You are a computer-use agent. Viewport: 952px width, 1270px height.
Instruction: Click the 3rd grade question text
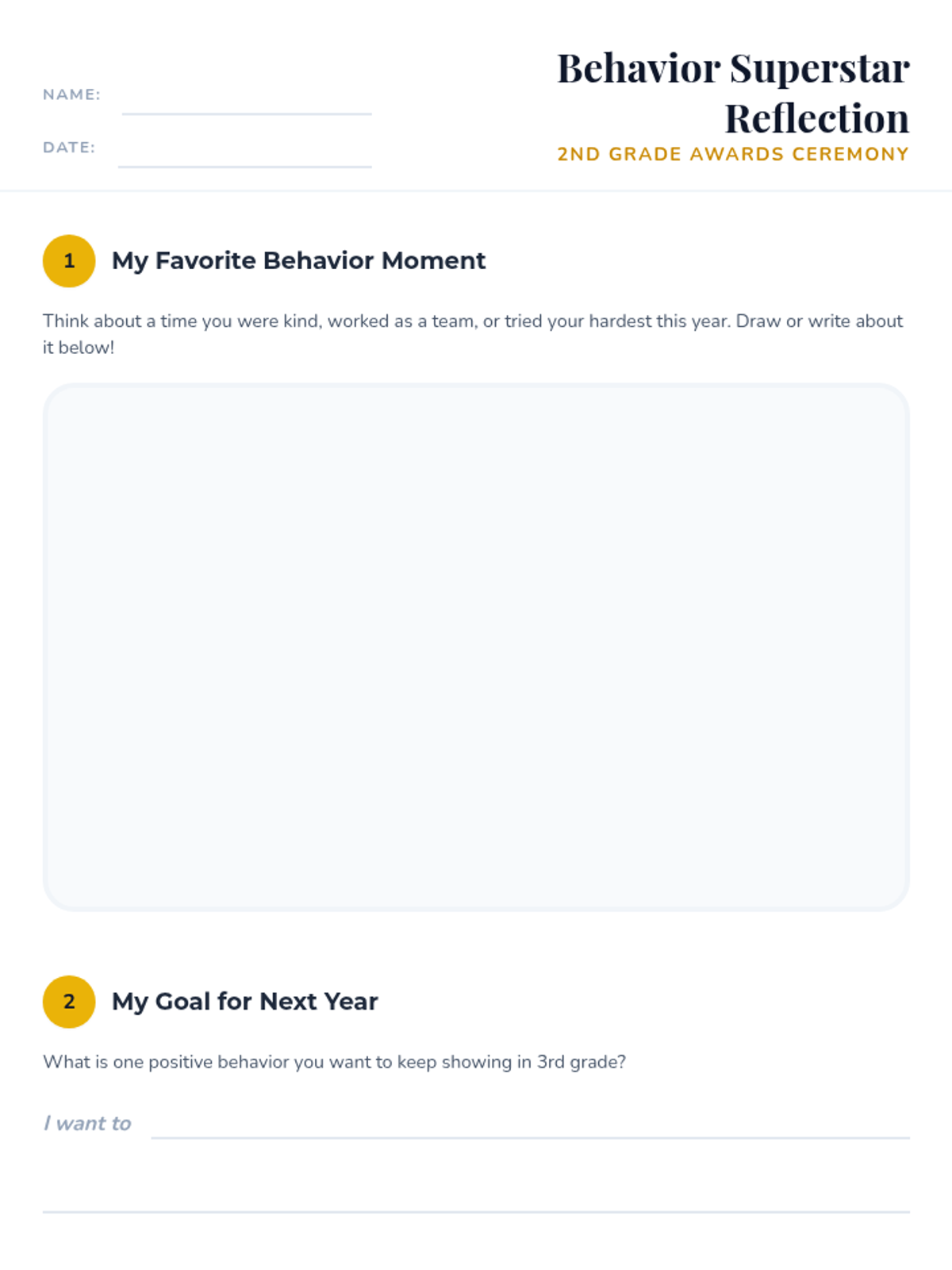pos(334,1062)
